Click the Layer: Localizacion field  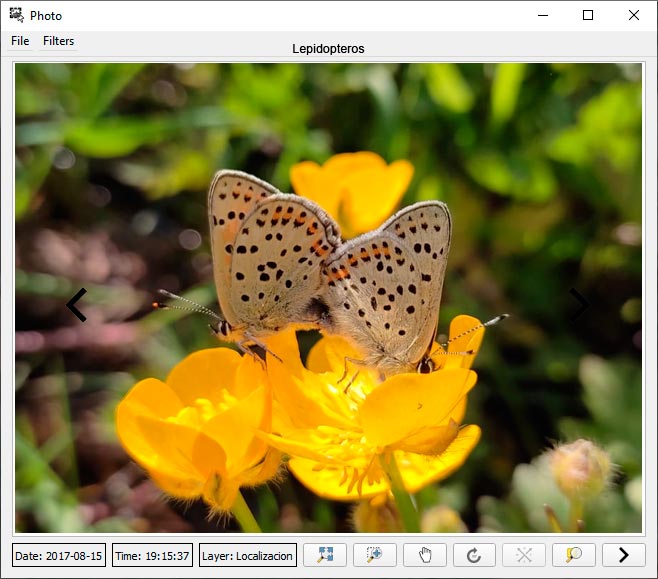[248, 555]
